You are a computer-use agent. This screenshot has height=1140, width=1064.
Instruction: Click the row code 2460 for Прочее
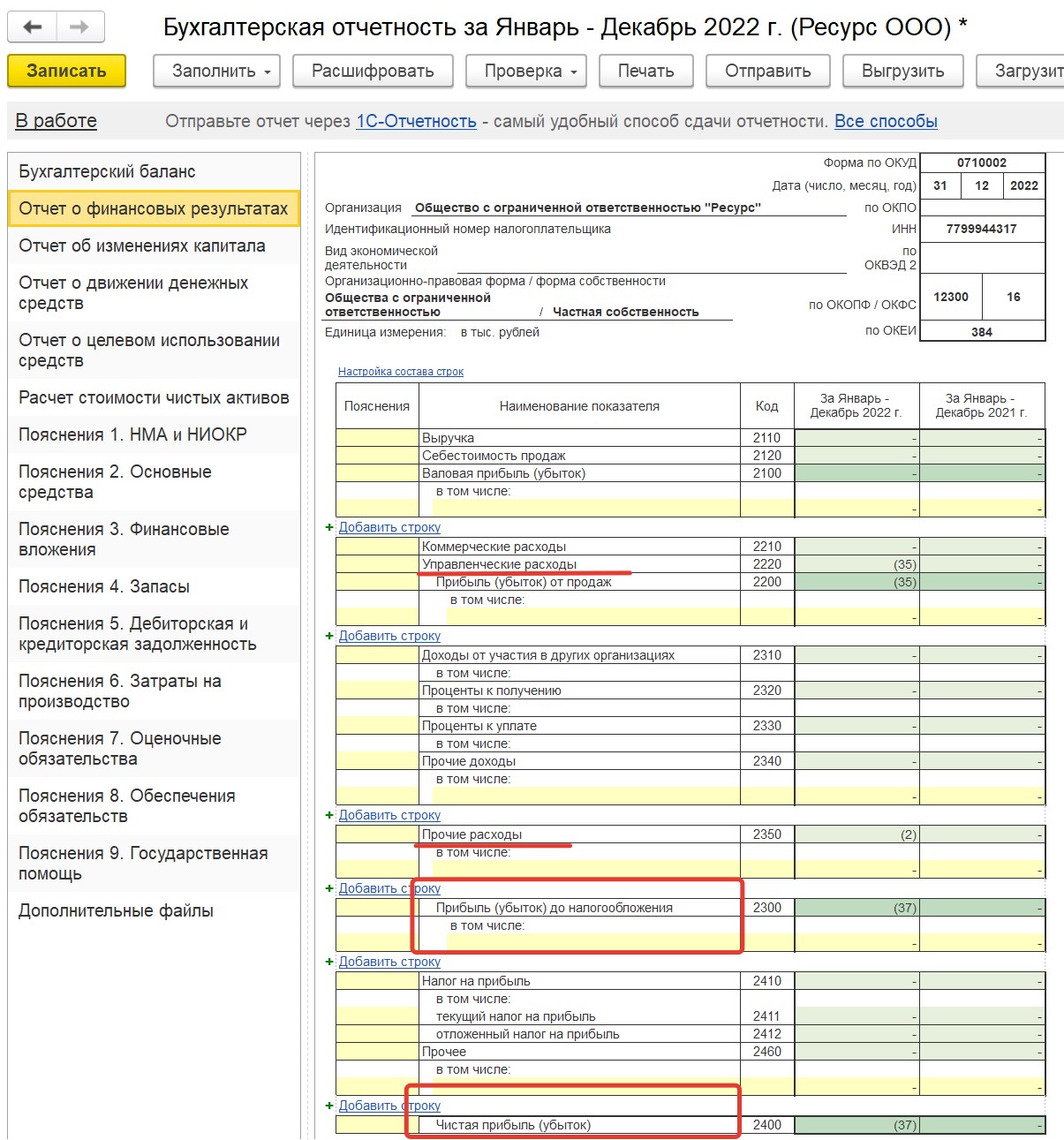(x=767, y=1052)
